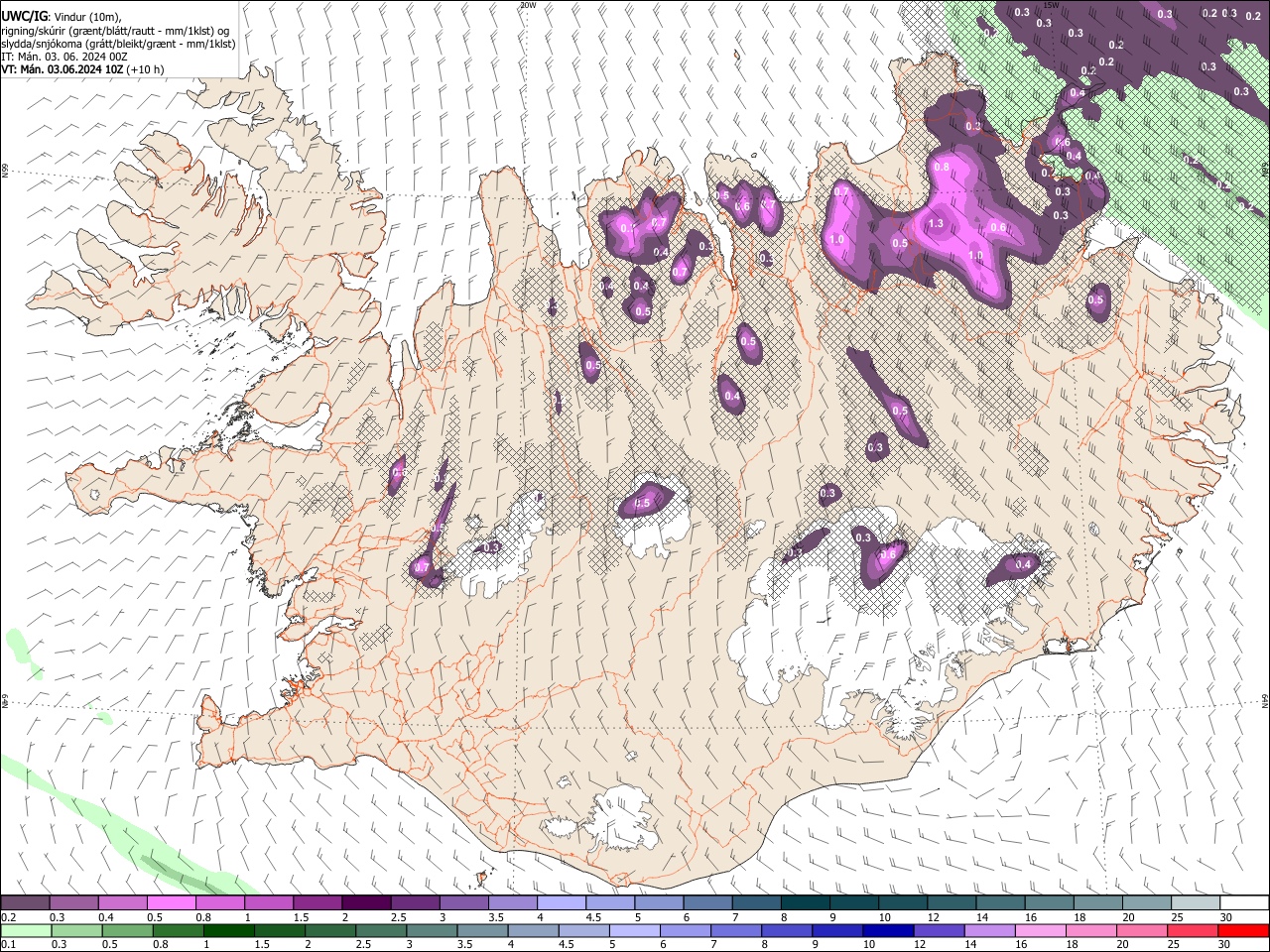1270x952 pixels.
Task: Pick the 0.8 green swatch in rain legend
Action: tap(178, 930)
